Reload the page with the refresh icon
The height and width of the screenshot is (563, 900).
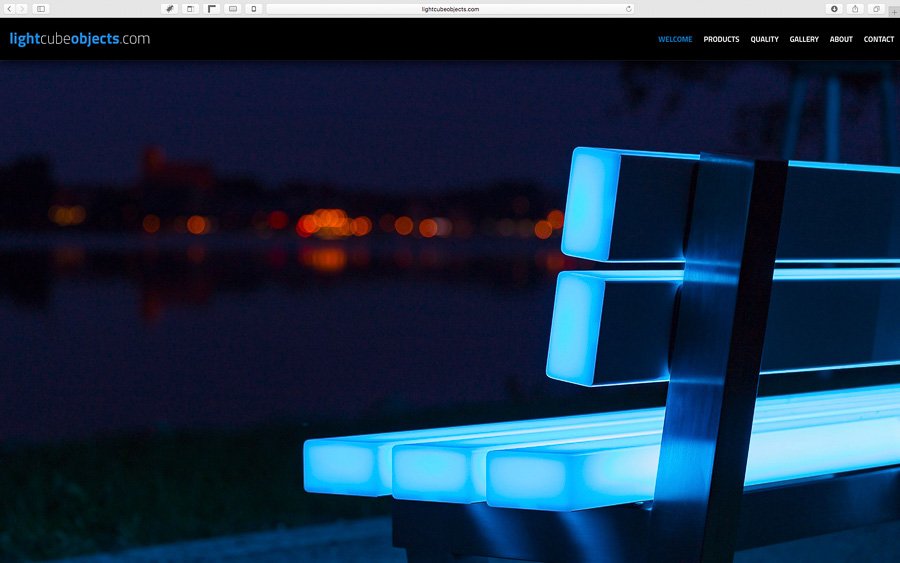(629, 9)
